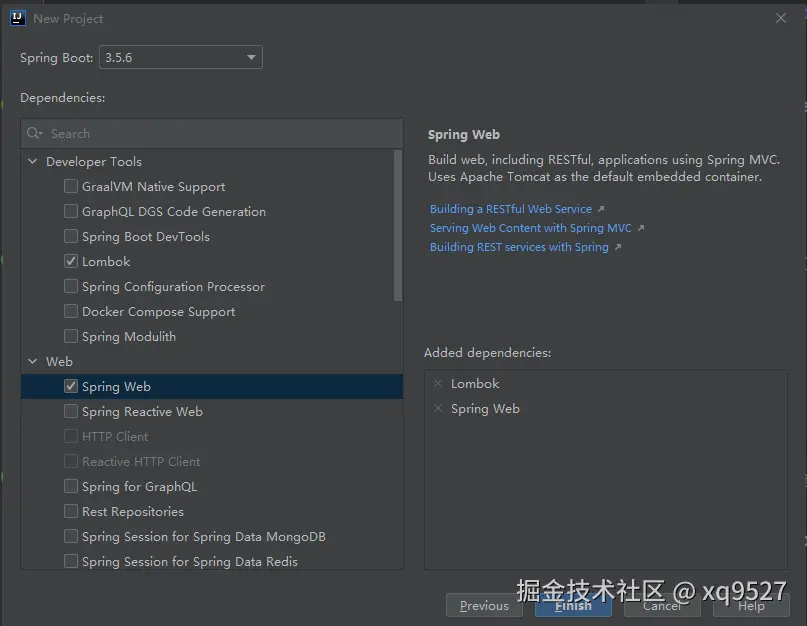Enable GraalVM Native Support checkbox
Viewport: 807px width, 626px height.
pos(71,186)
